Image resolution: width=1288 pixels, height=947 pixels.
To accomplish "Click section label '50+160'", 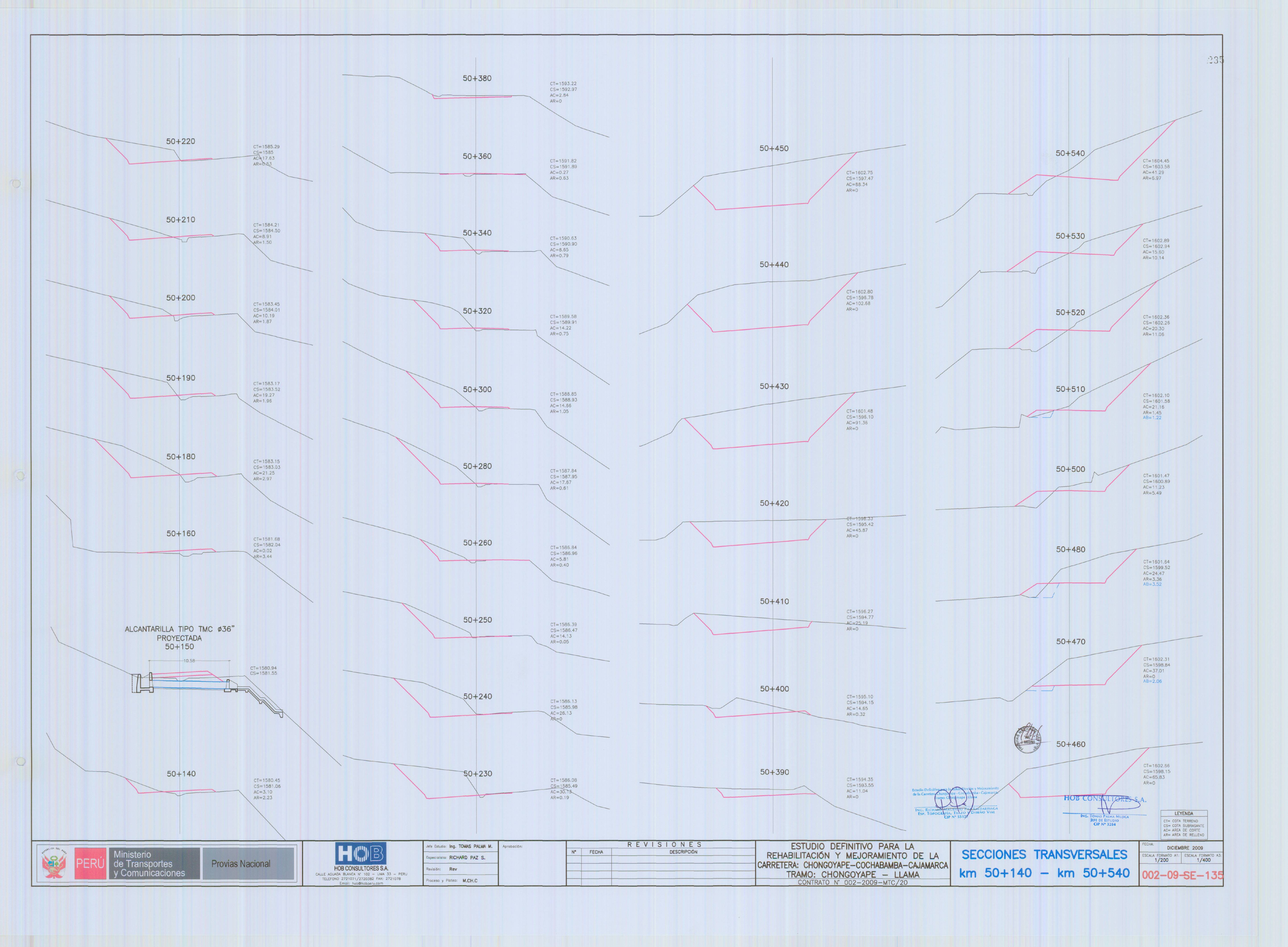I will (x=181, y=533).
